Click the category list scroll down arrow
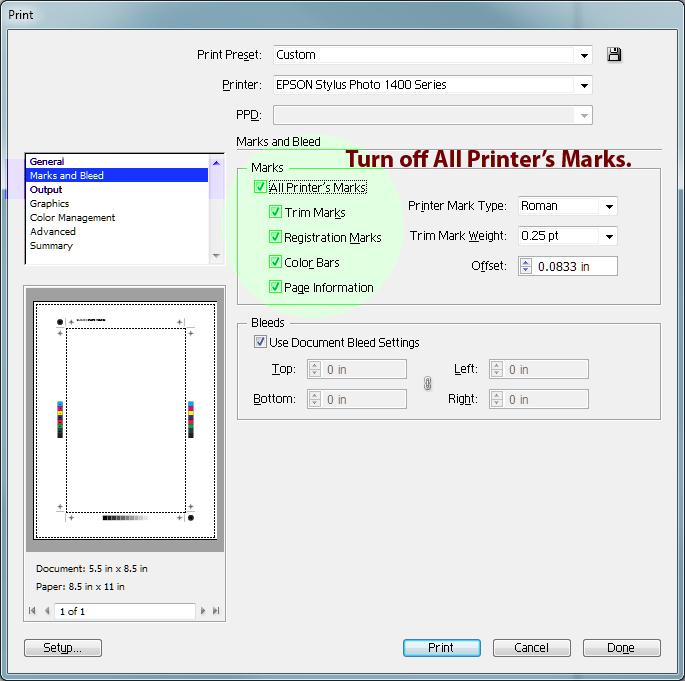 click(216, 256)
